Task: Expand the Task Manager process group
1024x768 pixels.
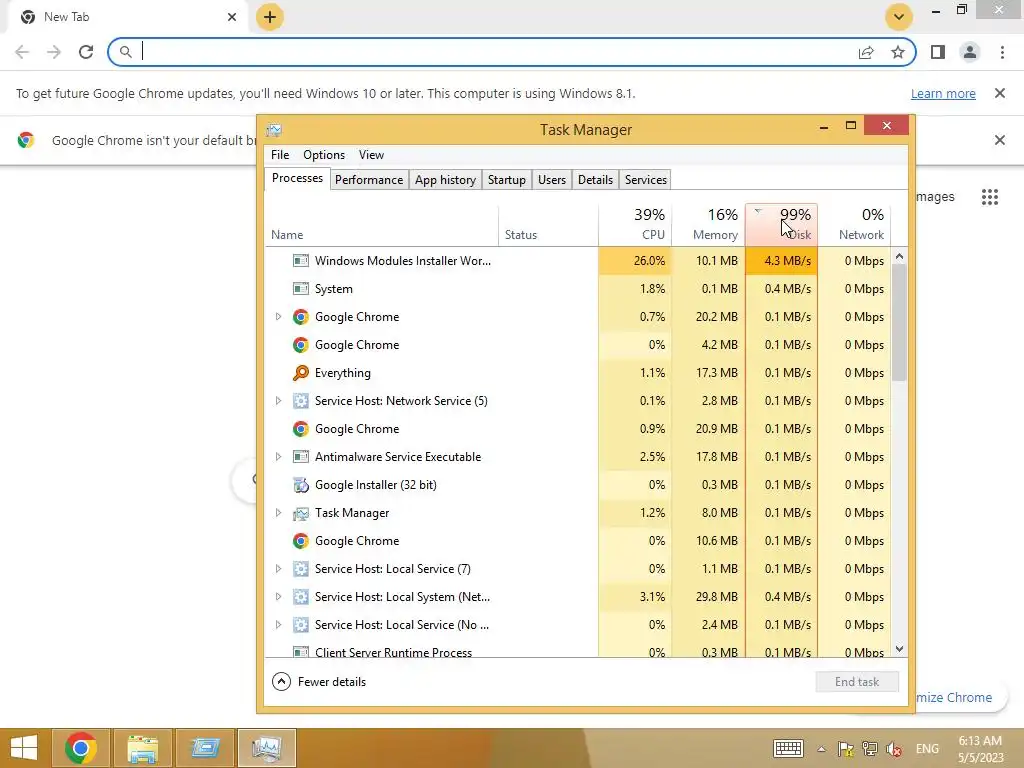Action: point(278,513)
